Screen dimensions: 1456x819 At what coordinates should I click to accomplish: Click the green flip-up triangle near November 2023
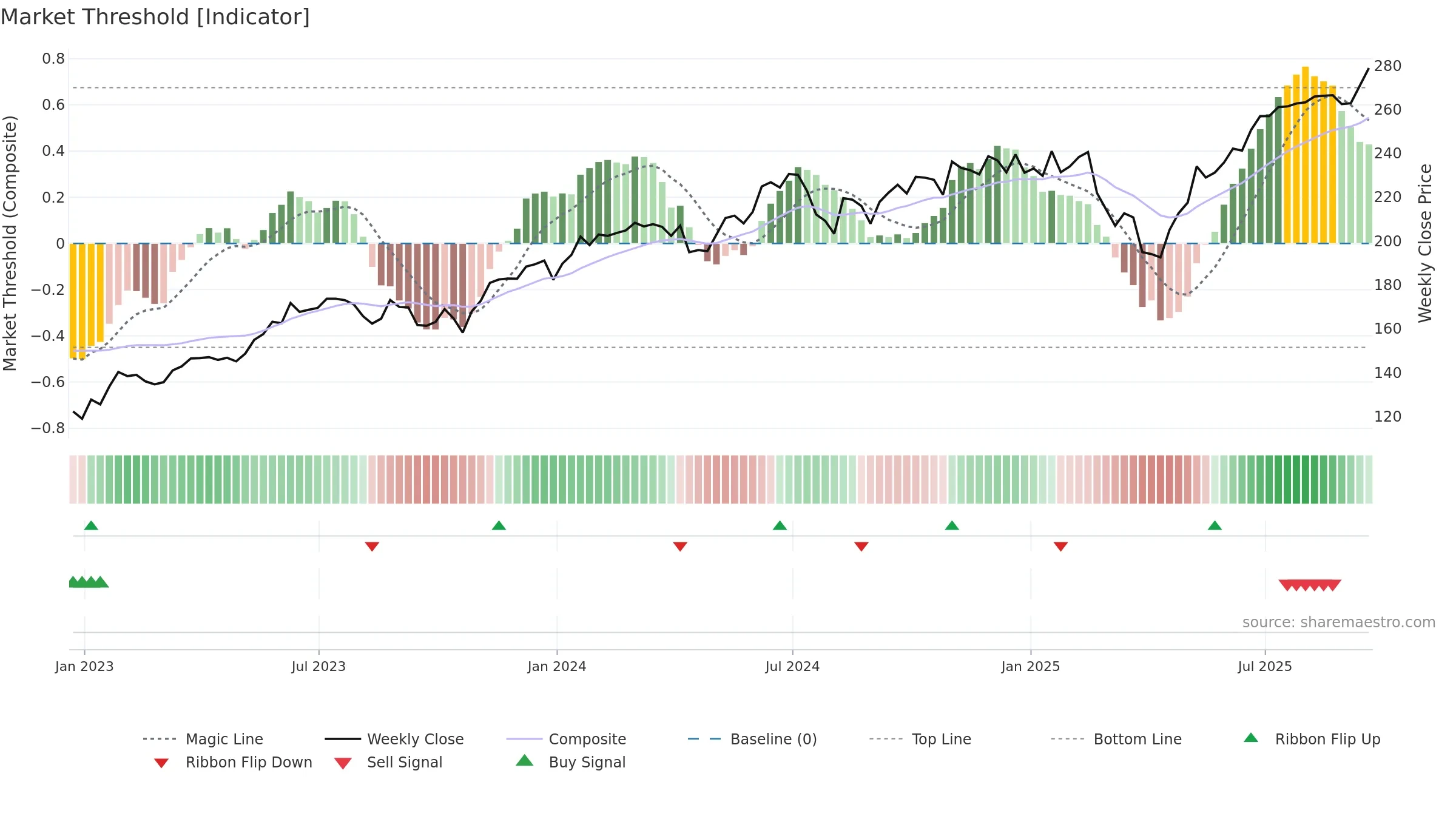[499, 525]
